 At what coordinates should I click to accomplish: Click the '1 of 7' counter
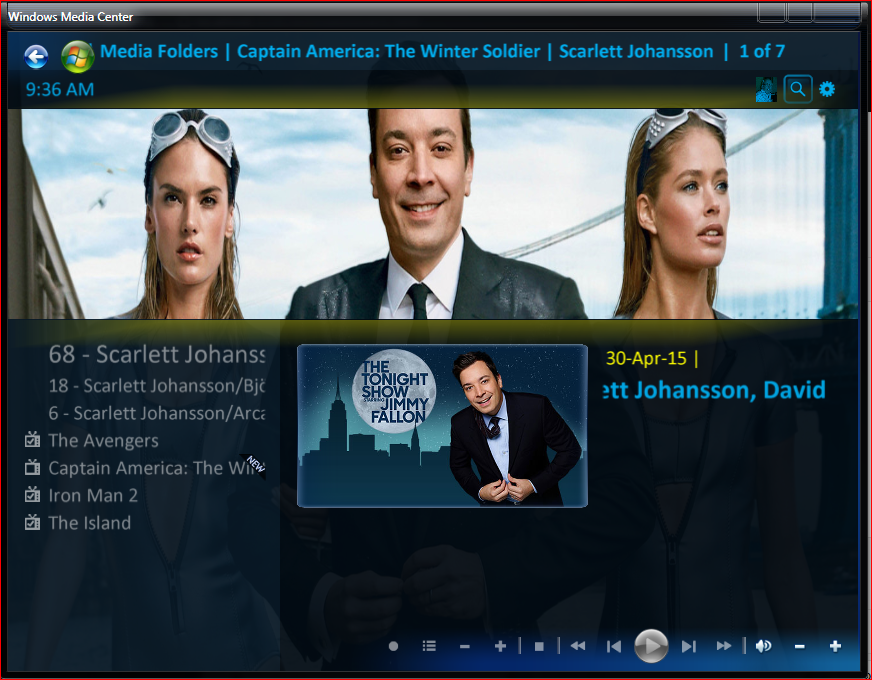(x=762, y=51)
